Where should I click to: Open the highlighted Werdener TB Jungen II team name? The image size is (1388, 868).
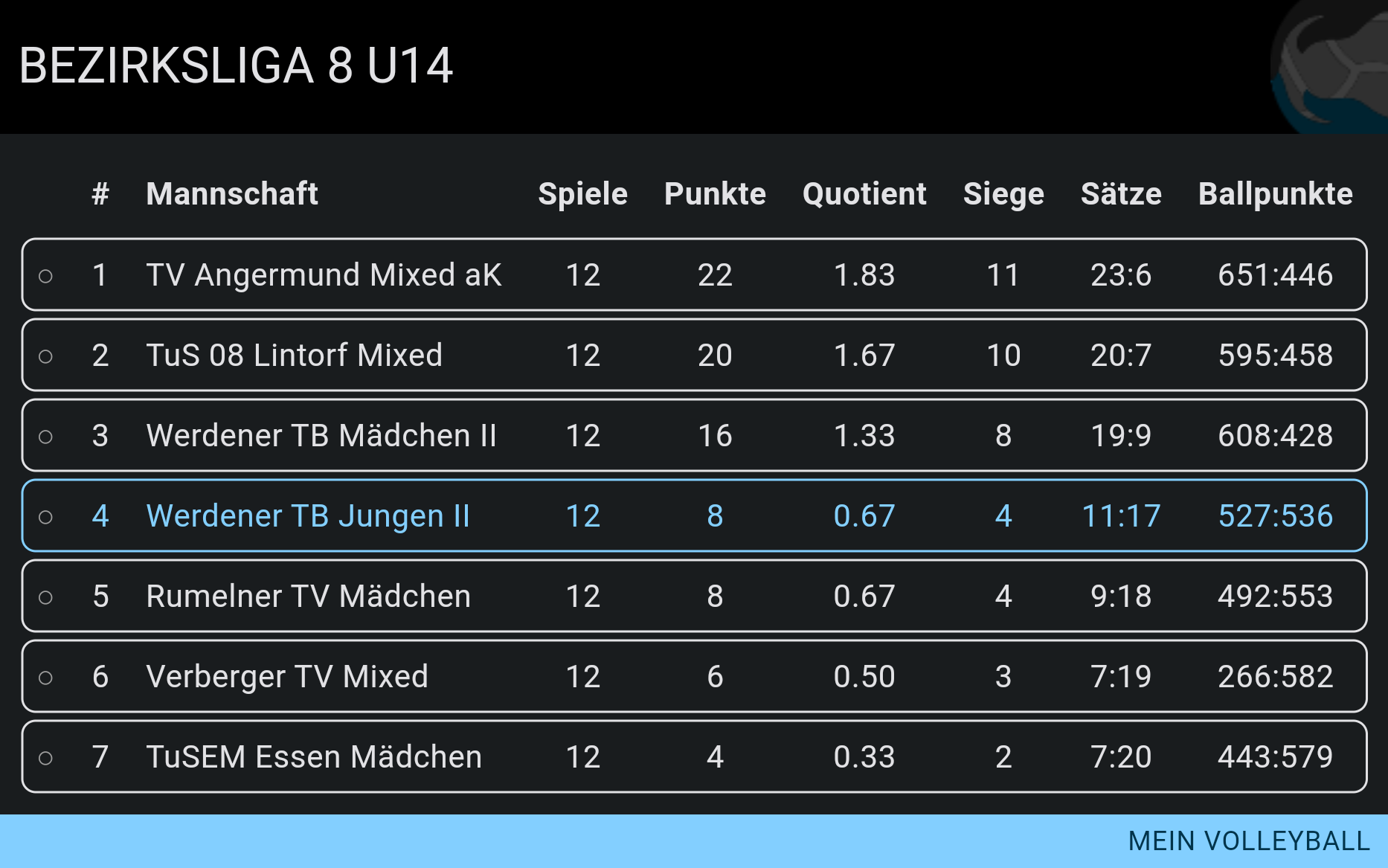coord(308,516)
